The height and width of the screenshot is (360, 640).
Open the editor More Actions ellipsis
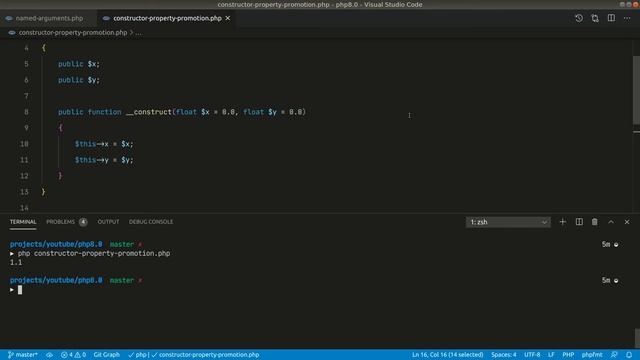[x=627, y=18]
